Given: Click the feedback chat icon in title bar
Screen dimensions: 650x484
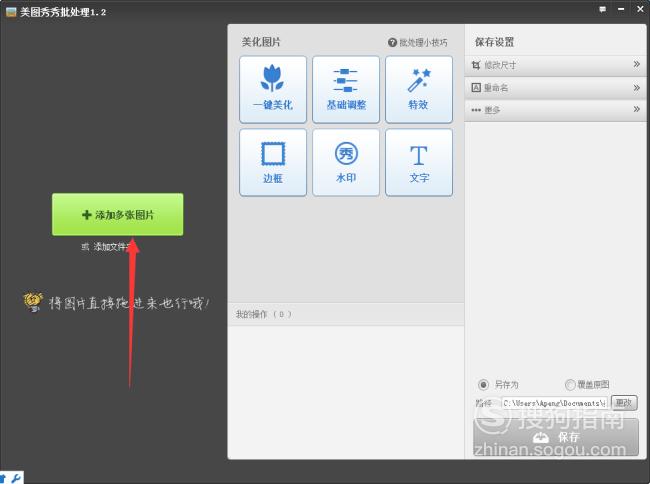Looking at the screenshot, I should tap(602, 9).
